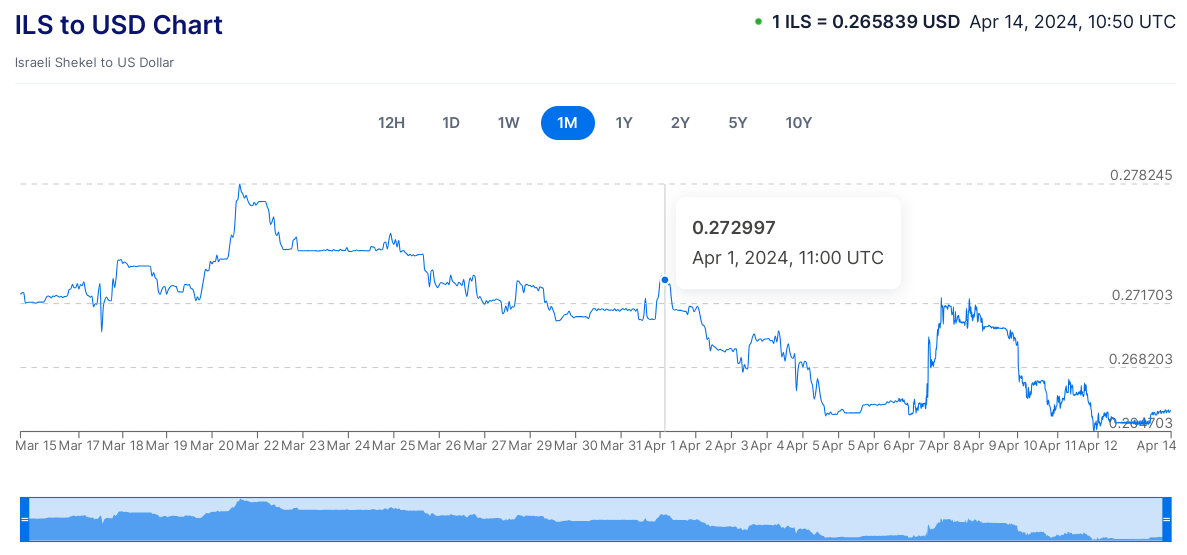The width and height of the screenshot is (1187, 555).
Task: Click the 0.268203 axis label
Action: (1142, 359)
